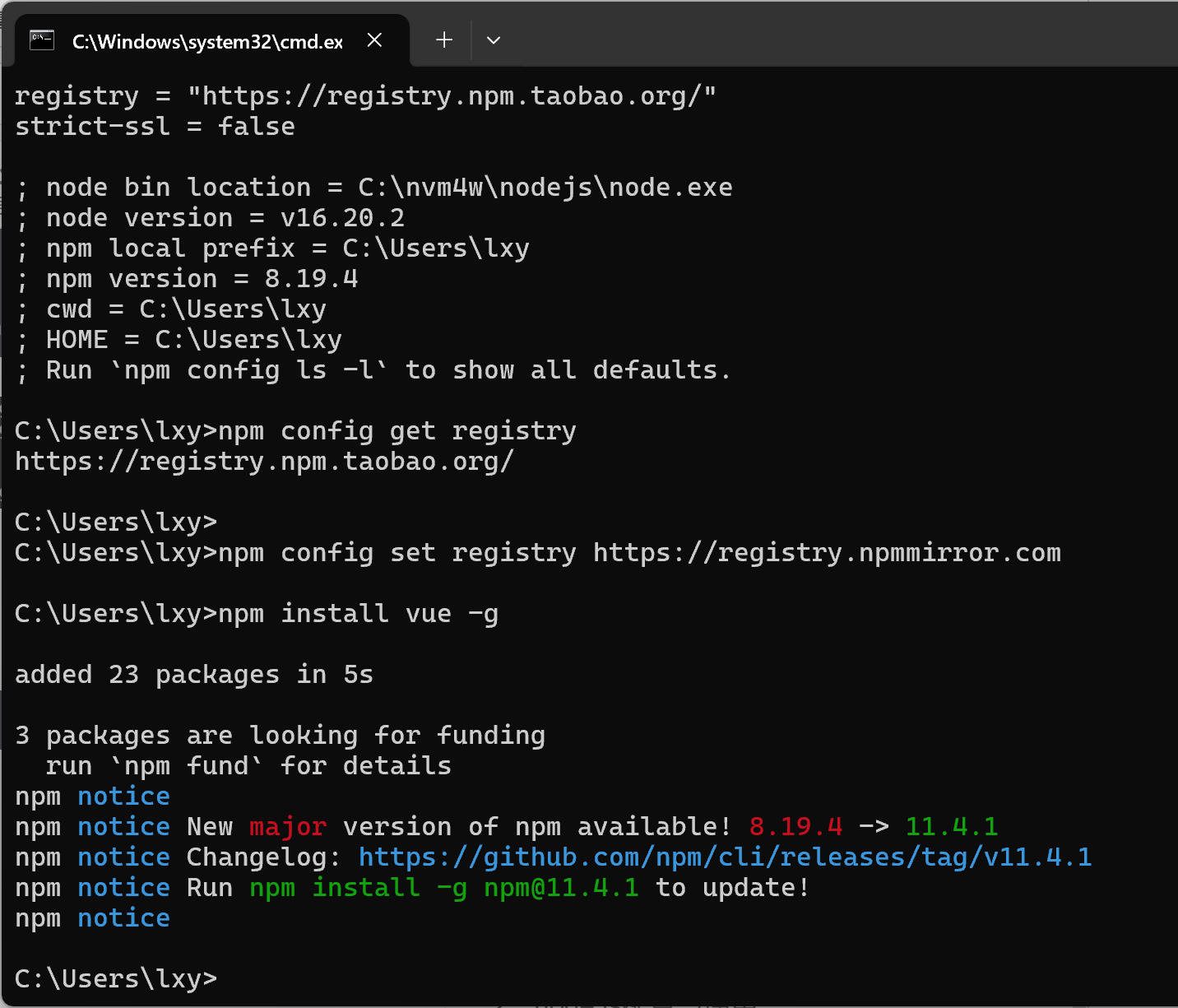1178x1008 pixels.
Task: Expand the new tab profile dropdown
Action: (494, 39)
